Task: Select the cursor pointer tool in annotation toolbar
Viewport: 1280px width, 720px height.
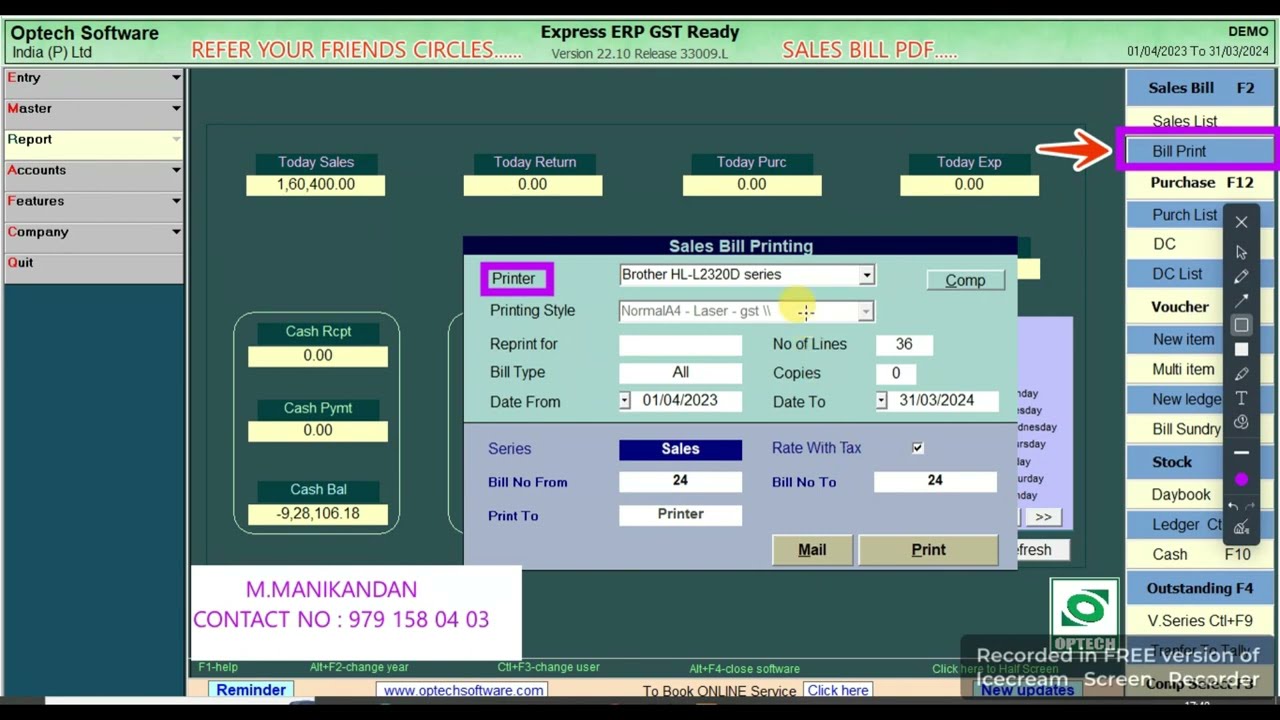Action: point(1241,253)
